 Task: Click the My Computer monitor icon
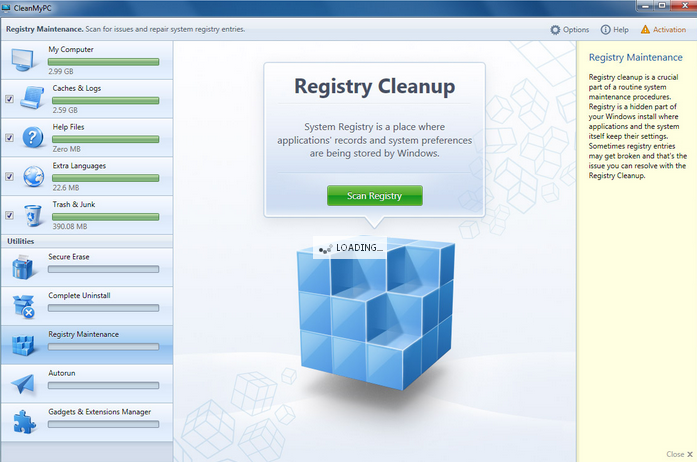23,60
